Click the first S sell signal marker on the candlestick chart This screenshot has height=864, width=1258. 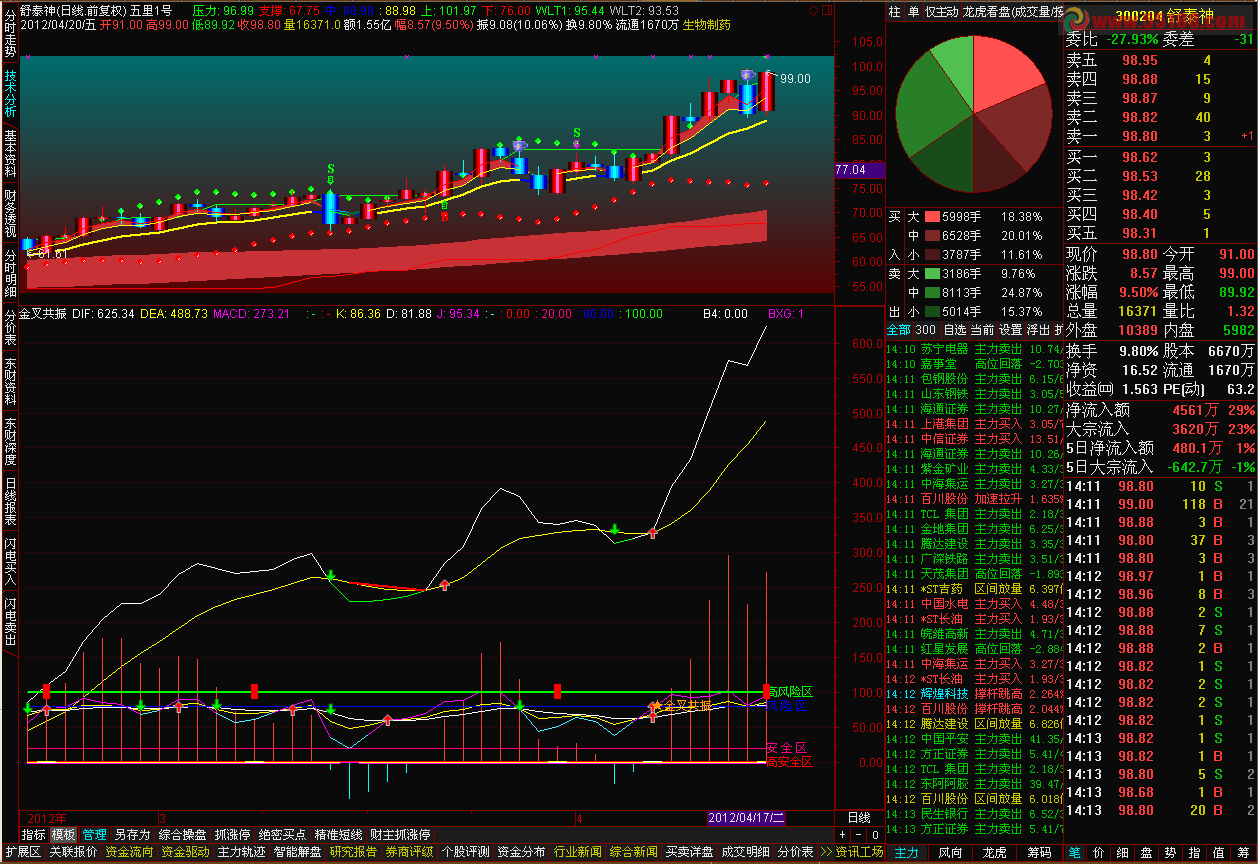(x=330, y=170)
